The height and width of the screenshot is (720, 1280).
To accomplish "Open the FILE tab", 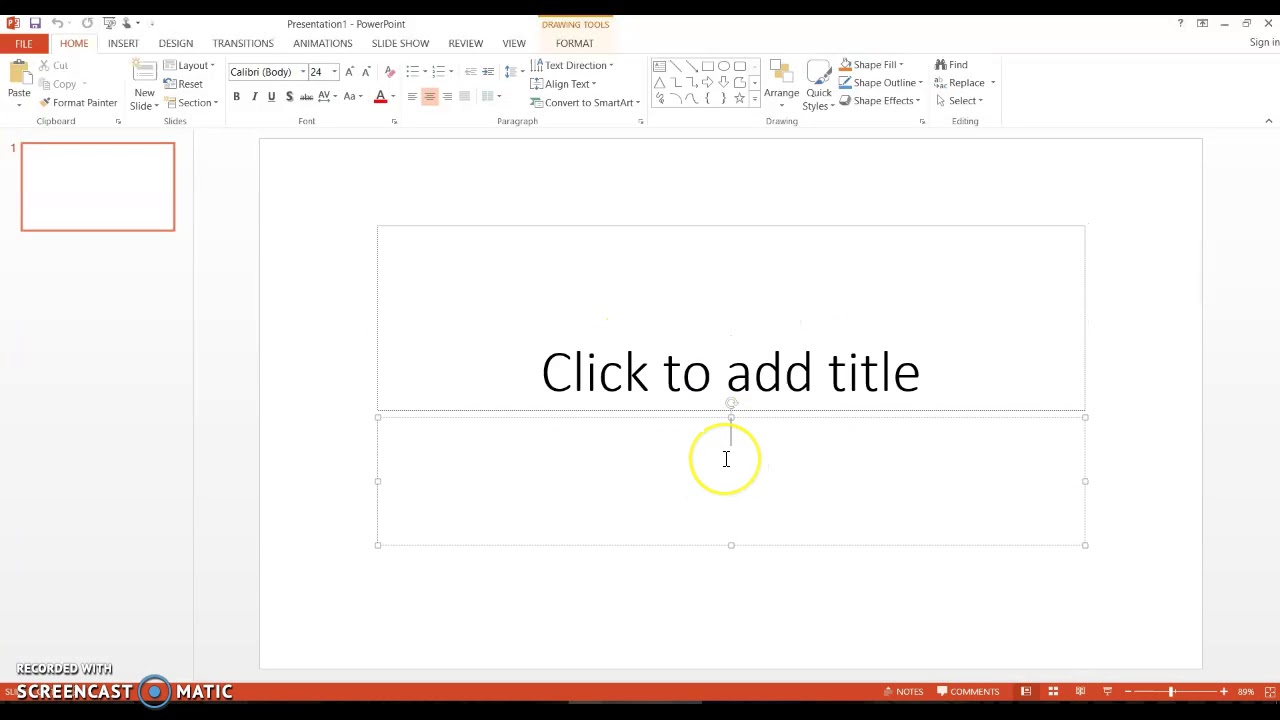I will click(x=24, y=44).
